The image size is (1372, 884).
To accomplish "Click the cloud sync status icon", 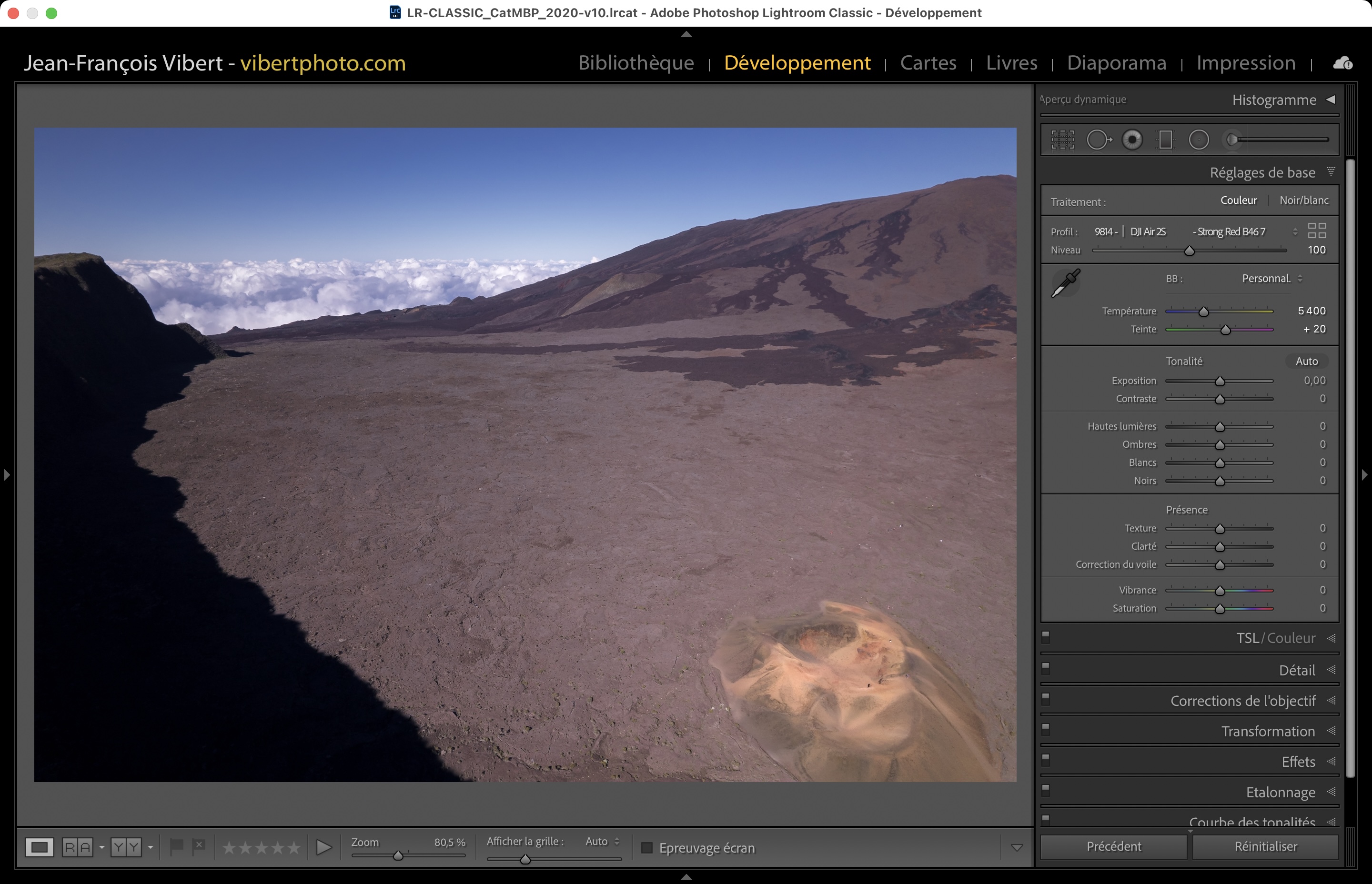I will (1342, 63).
